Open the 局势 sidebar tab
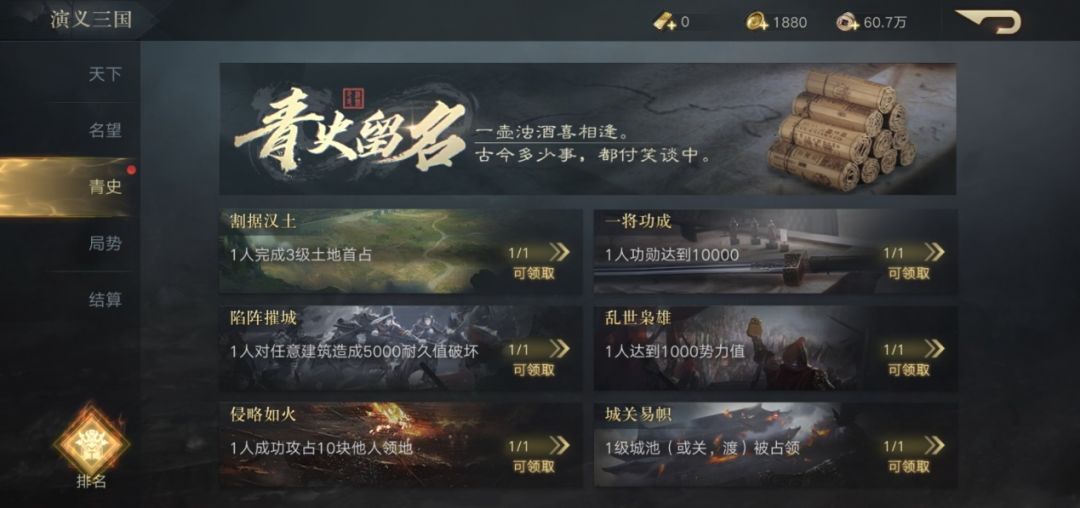 105,243
